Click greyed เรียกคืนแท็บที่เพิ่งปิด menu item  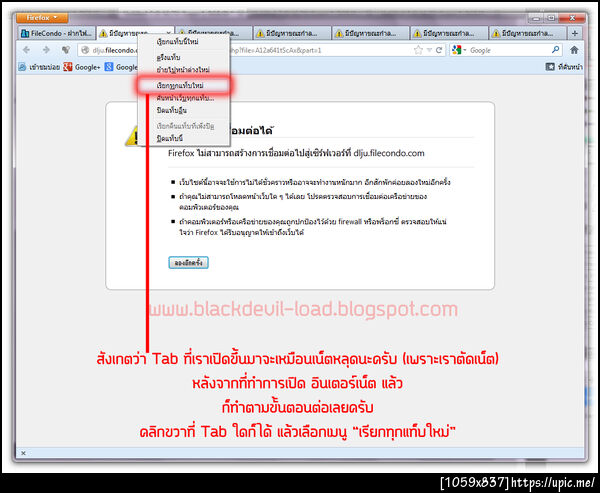(184, 126)
